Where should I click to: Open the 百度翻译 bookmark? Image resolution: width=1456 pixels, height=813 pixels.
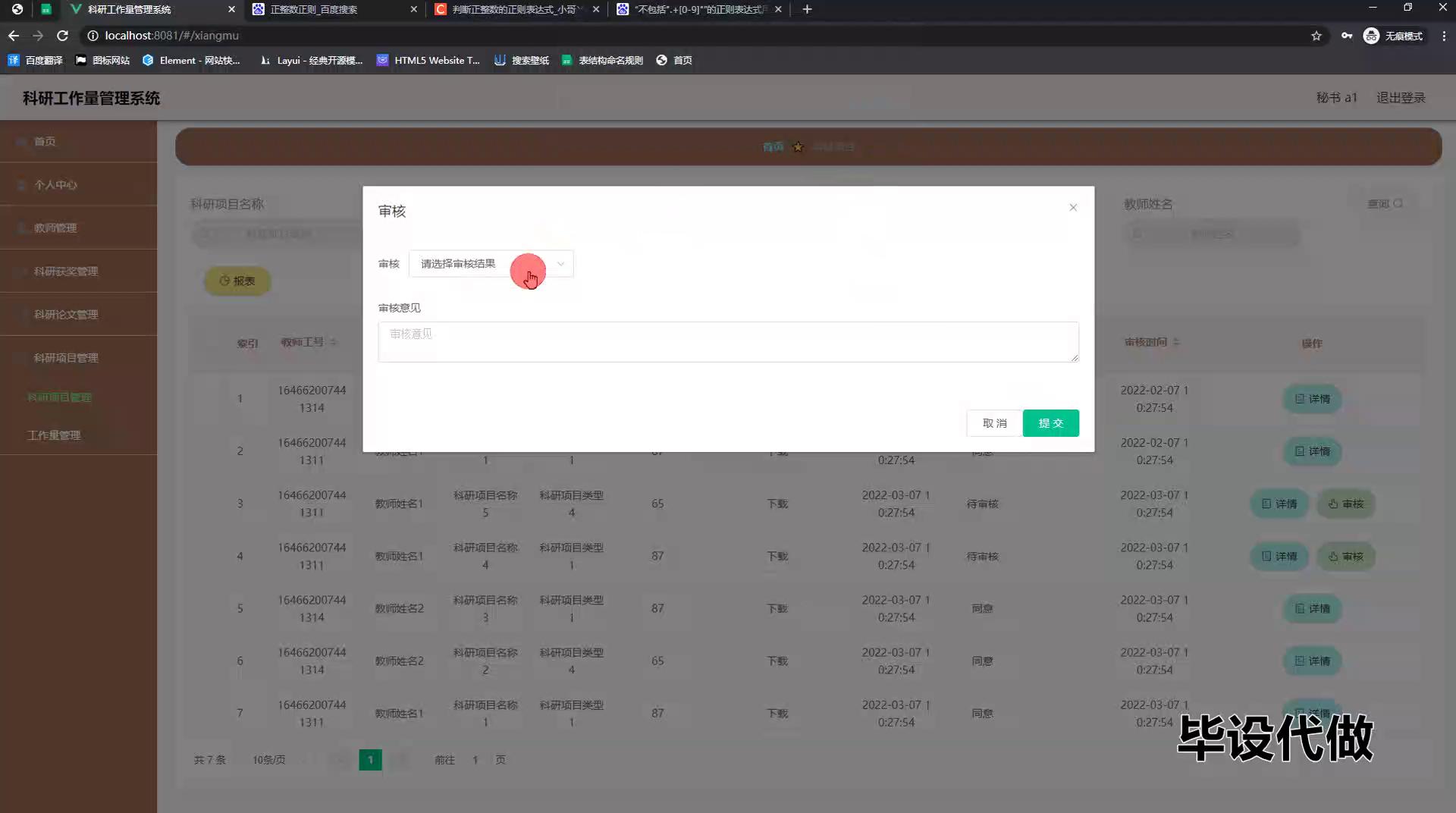(35, 61)
